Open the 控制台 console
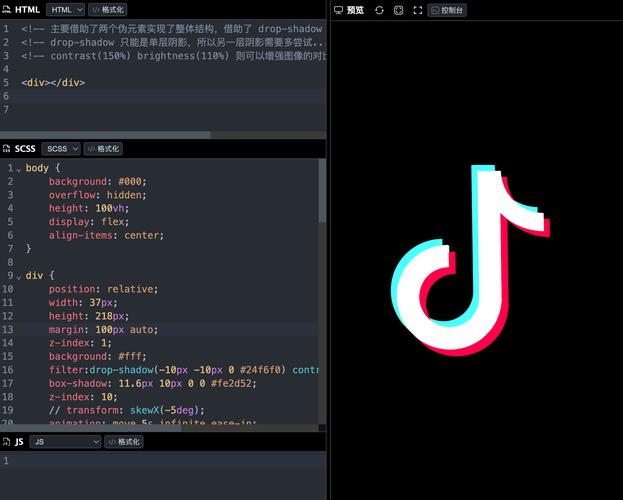Image resolution: width=623 pixels, height=500 pixels. [447, 10]
